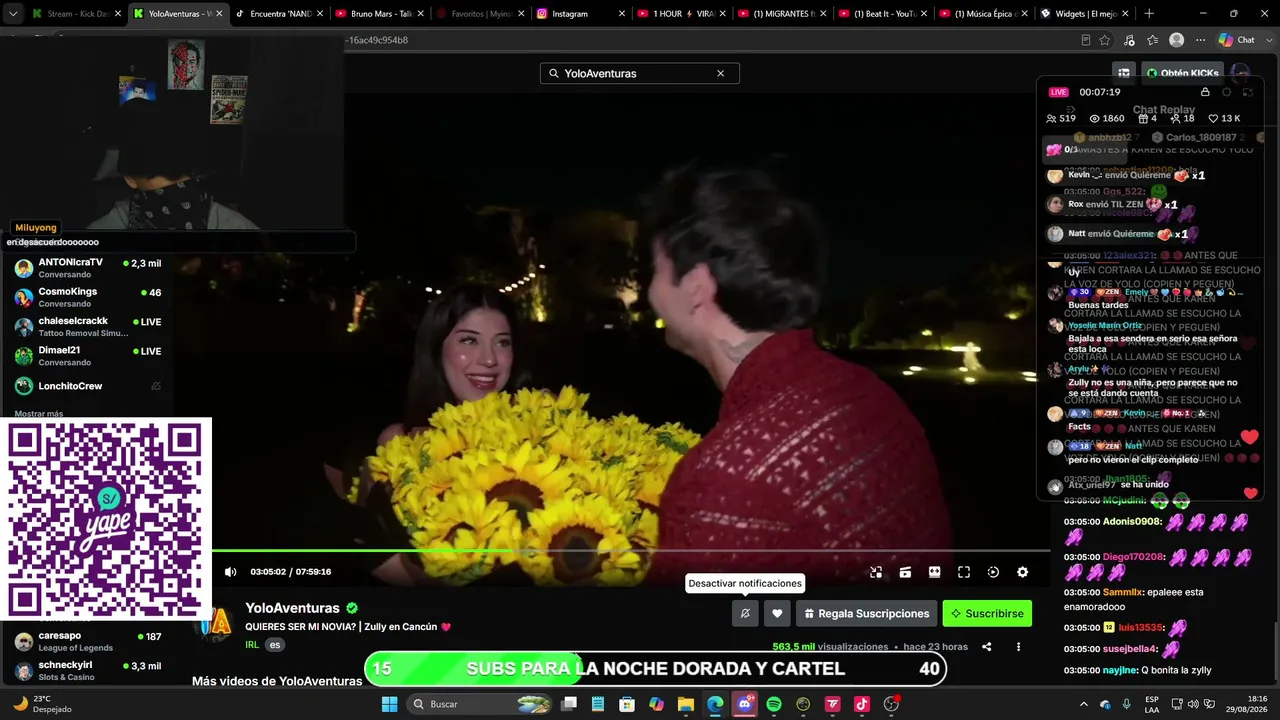Open Windows Start menu
Screen dimensions: 1280x720
(390, 704)
